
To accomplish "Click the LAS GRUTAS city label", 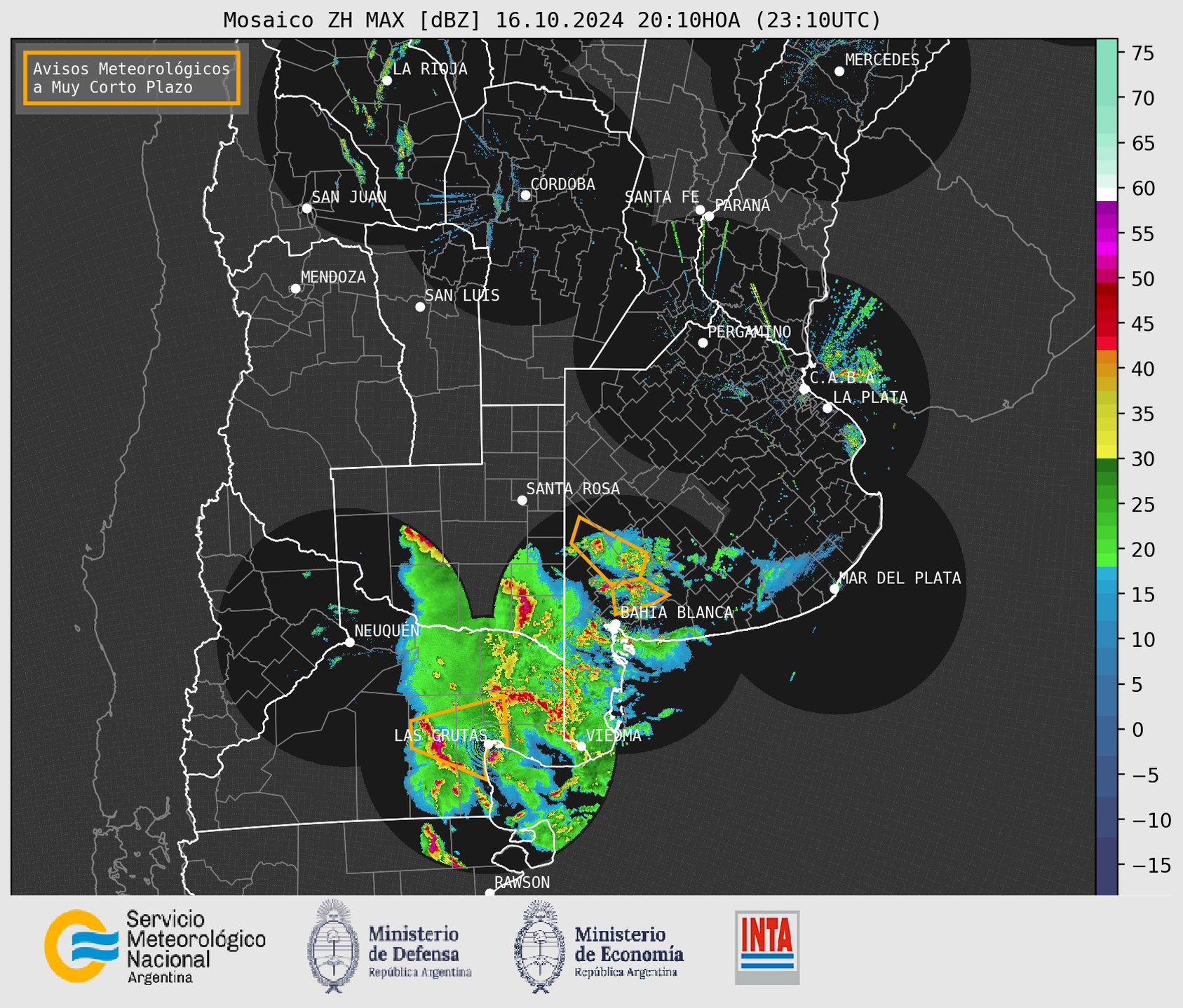I will pos(440,735).
